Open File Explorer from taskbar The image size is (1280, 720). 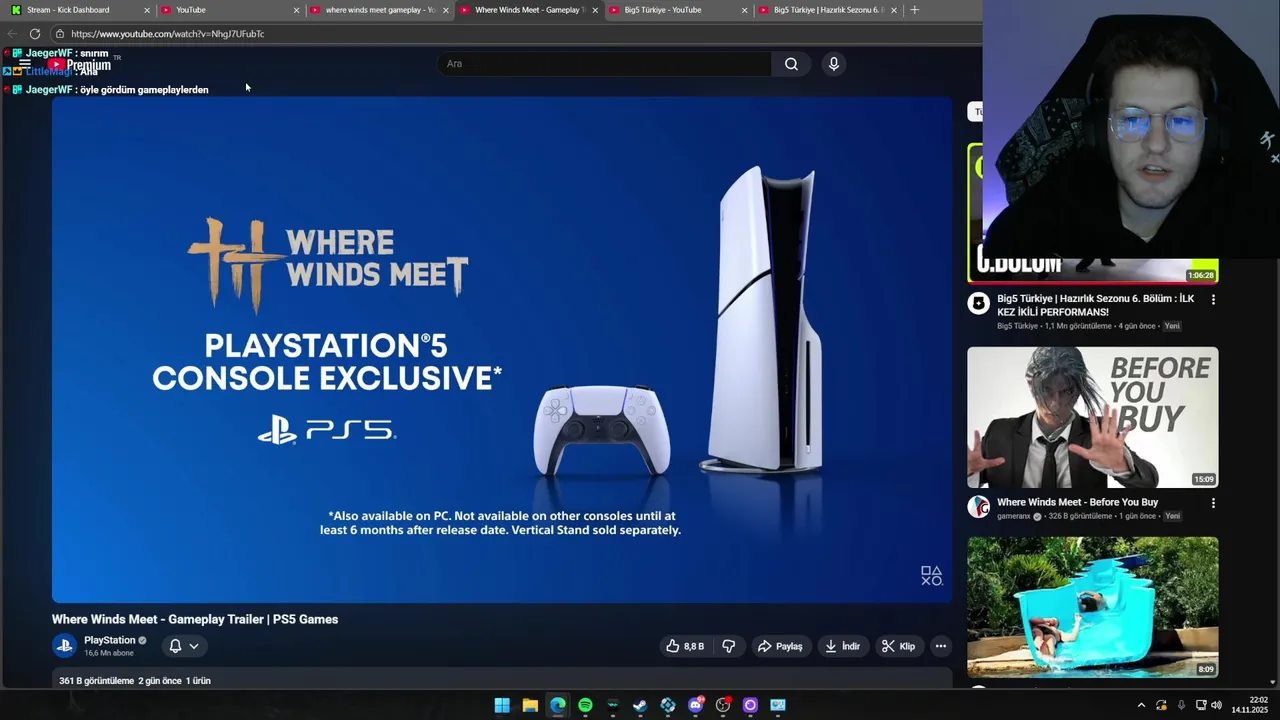530,705
